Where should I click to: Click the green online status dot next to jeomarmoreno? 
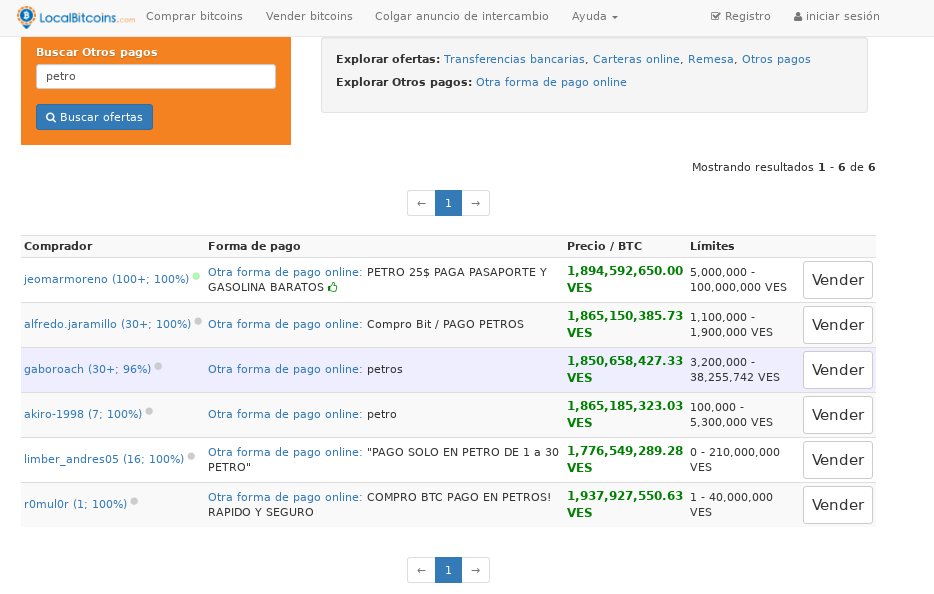click(x=196, y=276)
